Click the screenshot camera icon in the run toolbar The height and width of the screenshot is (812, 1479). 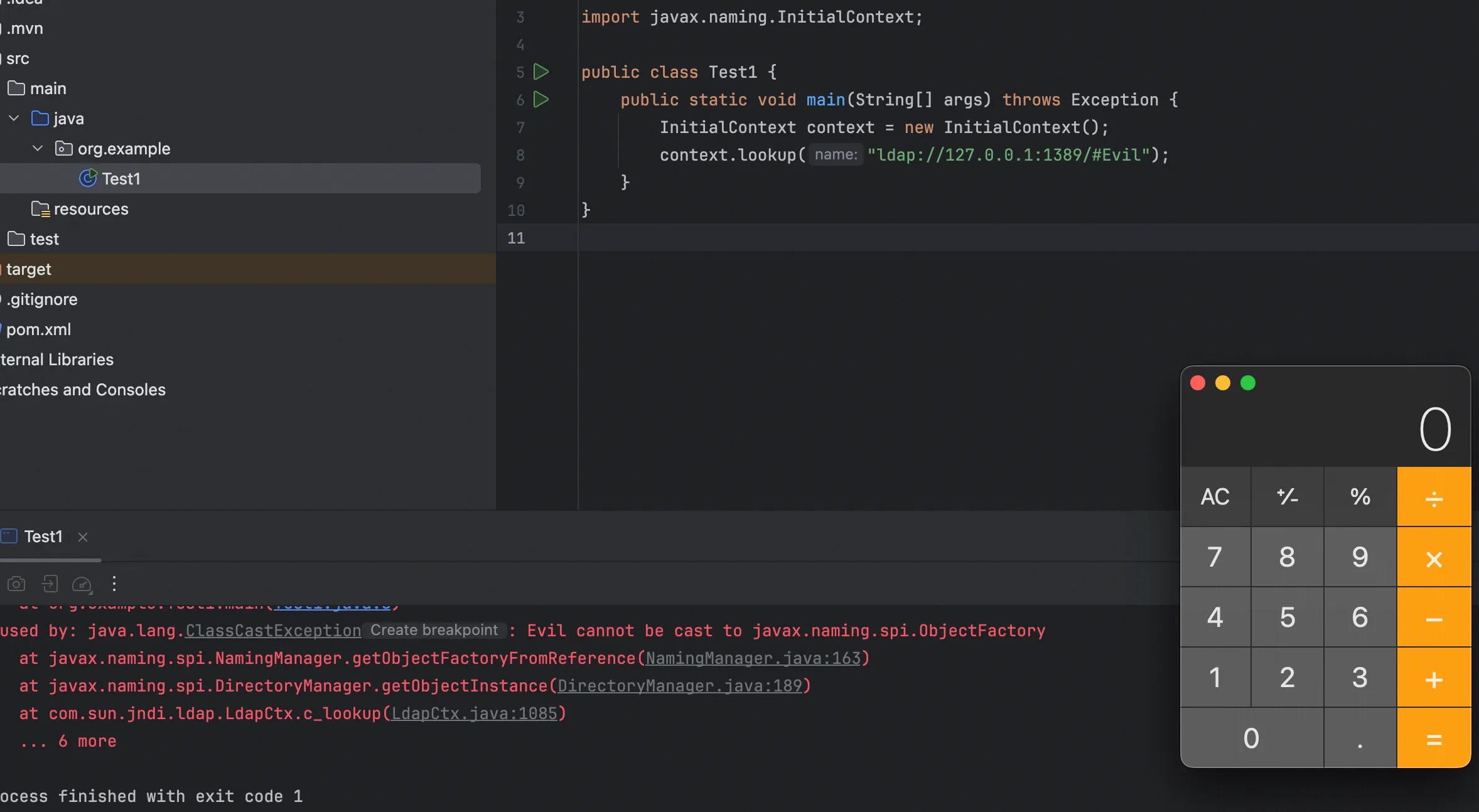point(16,584)
